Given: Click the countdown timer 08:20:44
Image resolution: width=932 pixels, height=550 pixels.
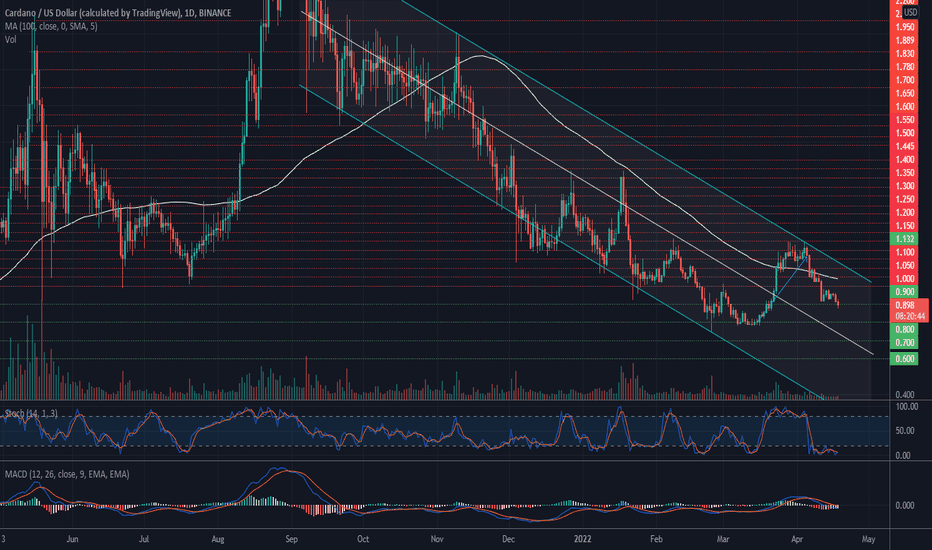Looking at the screenshot, I should (x=909, y=316).
